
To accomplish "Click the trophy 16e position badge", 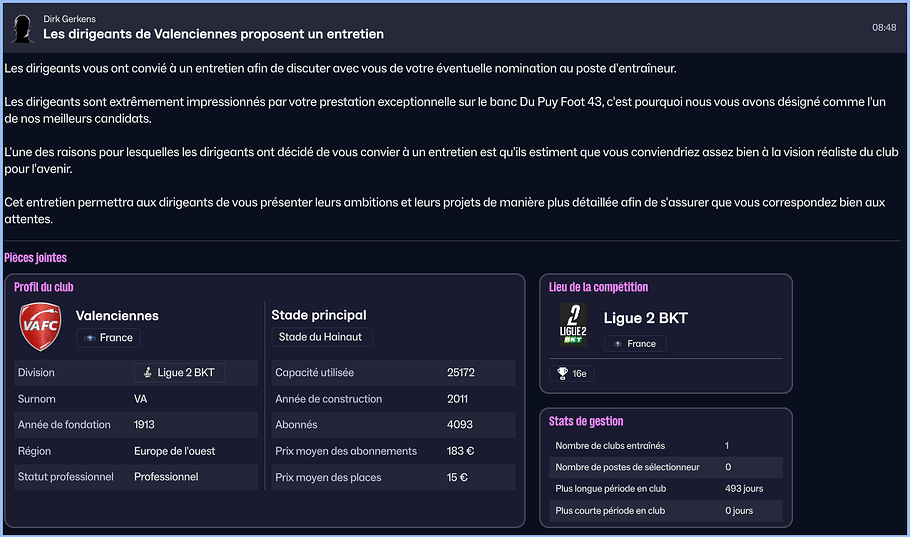I will [572, 374].
